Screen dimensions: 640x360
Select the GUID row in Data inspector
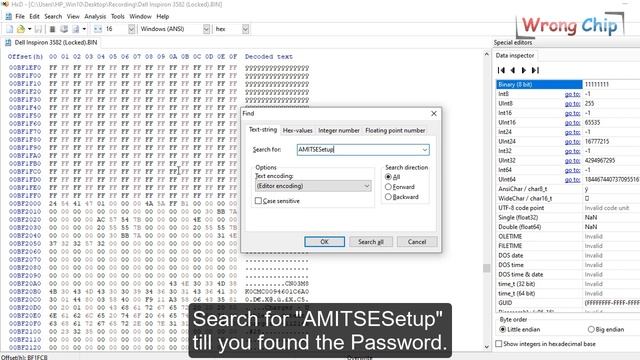(568, 303)
